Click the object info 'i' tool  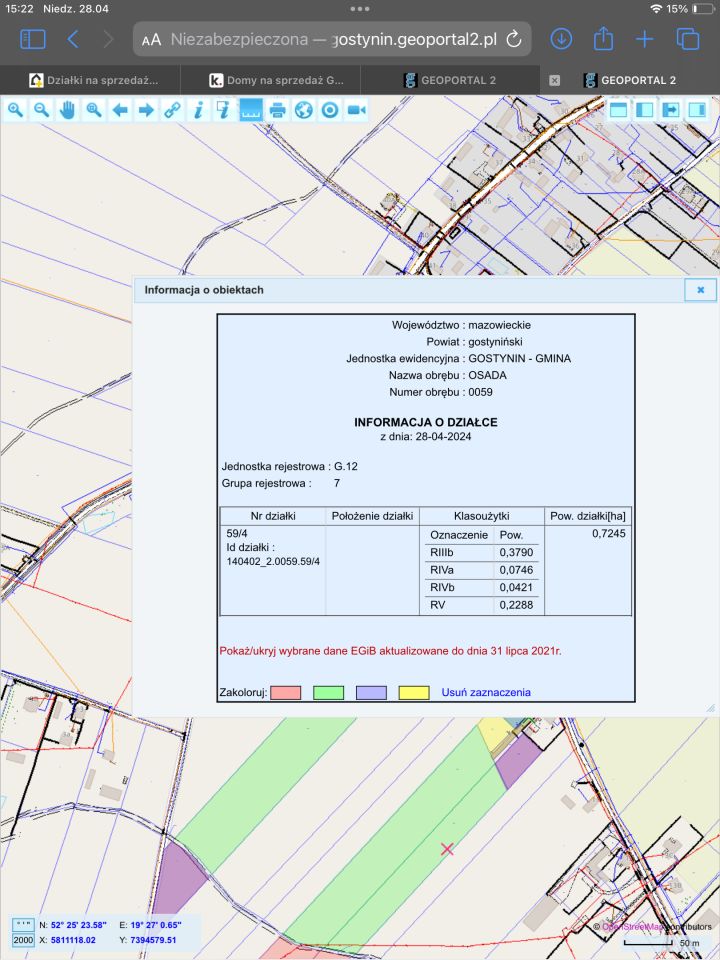pyautogui.click(x=199, y=110)
